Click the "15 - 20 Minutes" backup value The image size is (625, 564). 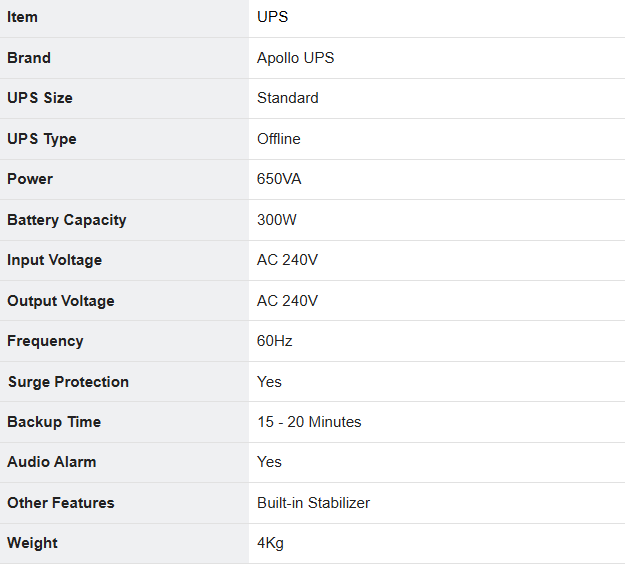click(309, 422)
